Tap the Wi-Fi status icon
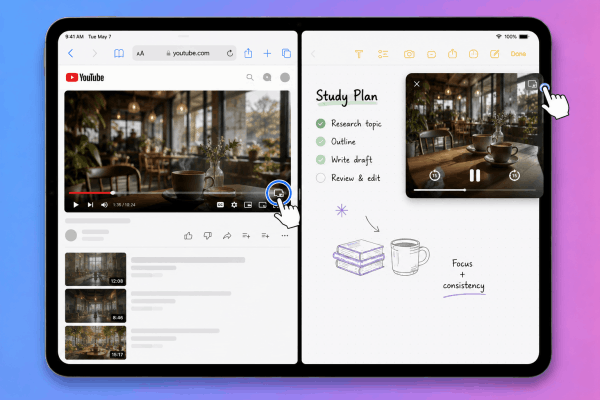The height and width of the screenshot is (400, 600). click(499, 37)
